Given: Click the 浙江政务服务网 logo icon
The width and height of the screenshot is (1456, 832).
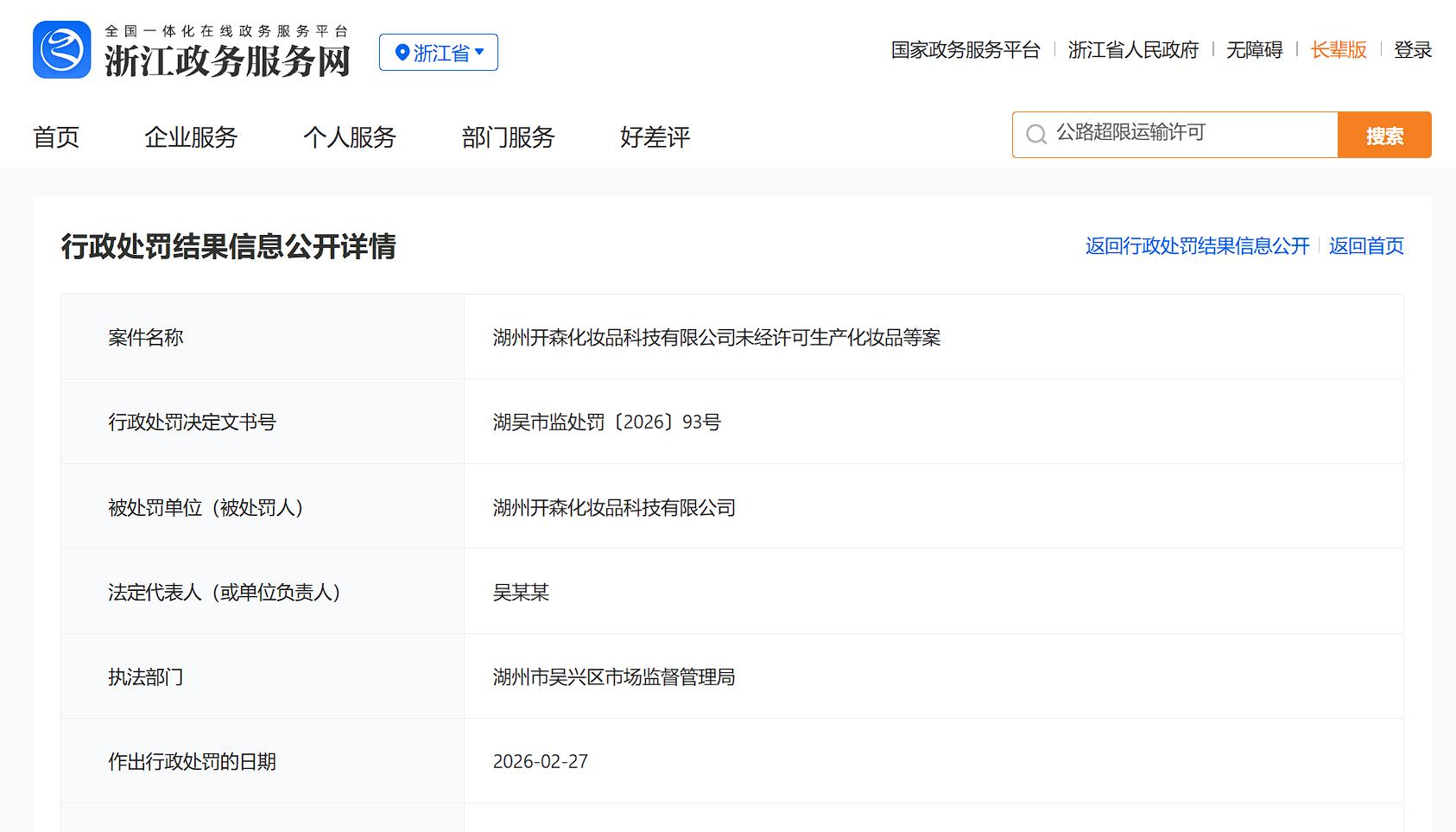Looking at the screenshot, I should click(x=62, y=50).
